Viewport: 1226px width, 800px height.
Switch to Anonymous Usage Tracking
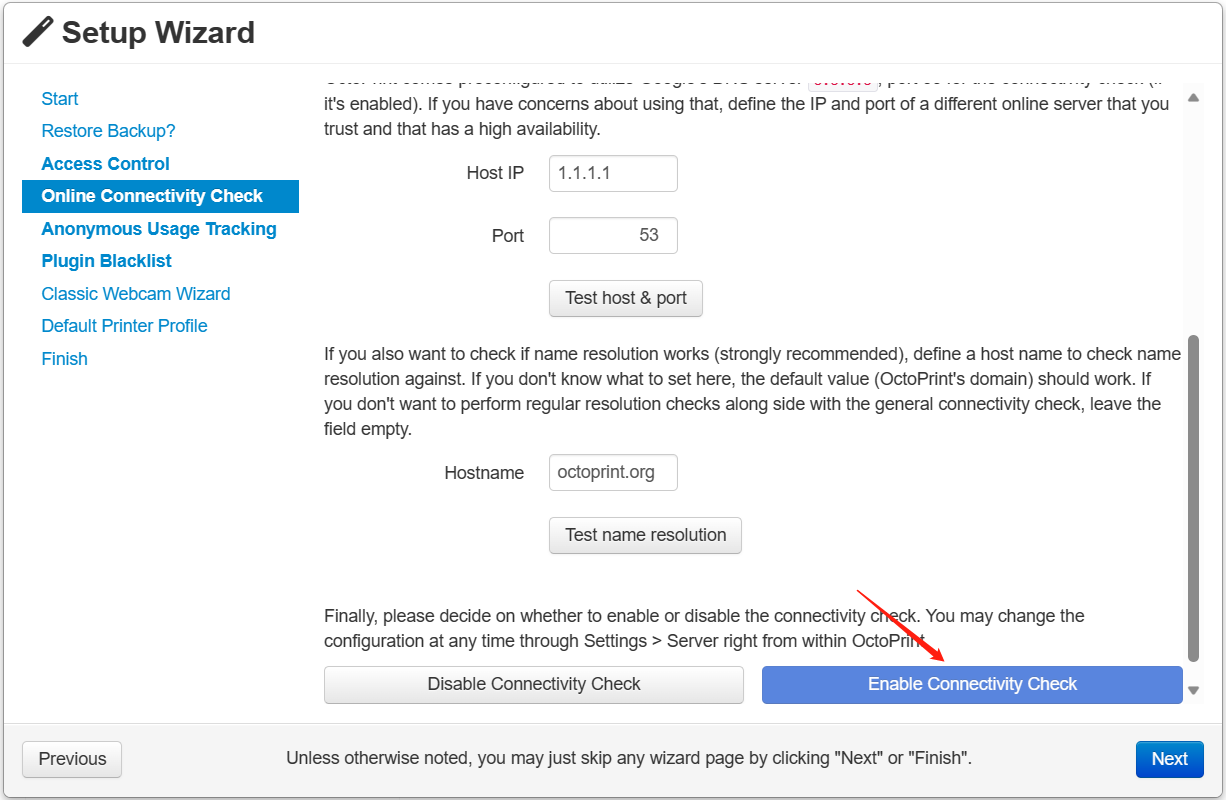click(x=159, y=229)
